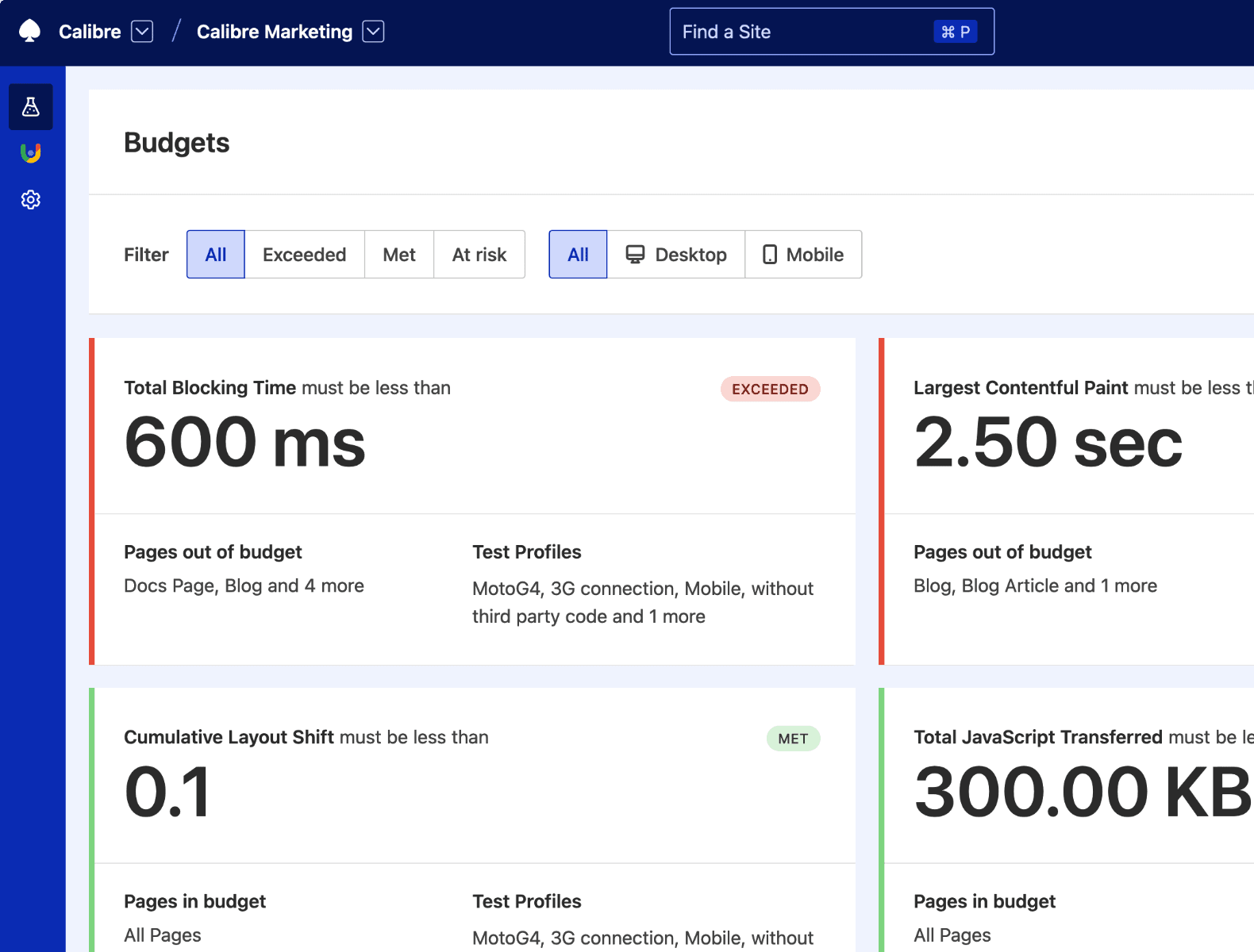Click the desktop monitor icon in filter
The width and height of the screenshot is (1254, 952).
tap(635, 255)
